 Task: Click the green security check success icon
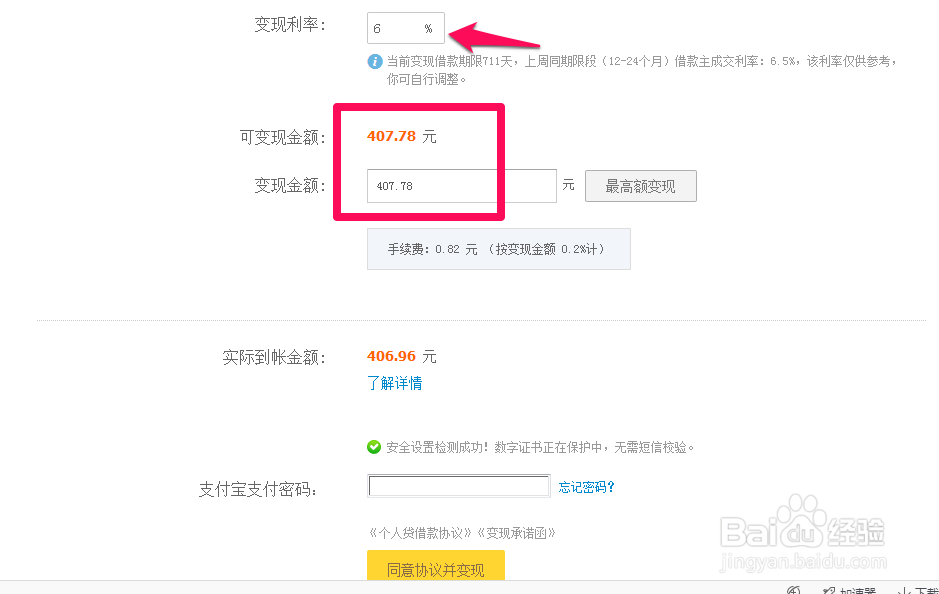(374, 447)
